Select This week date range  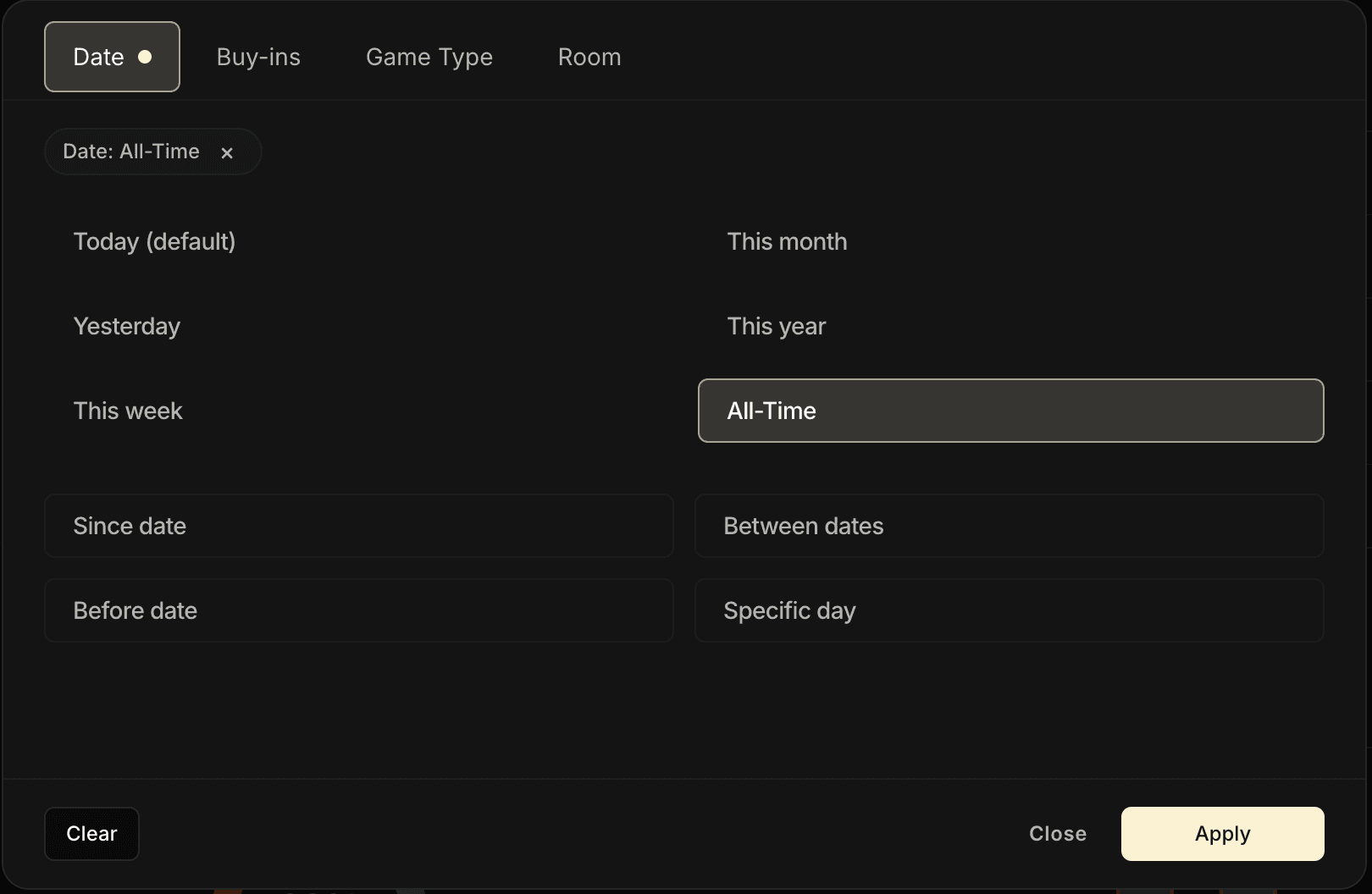click(128, 411)
